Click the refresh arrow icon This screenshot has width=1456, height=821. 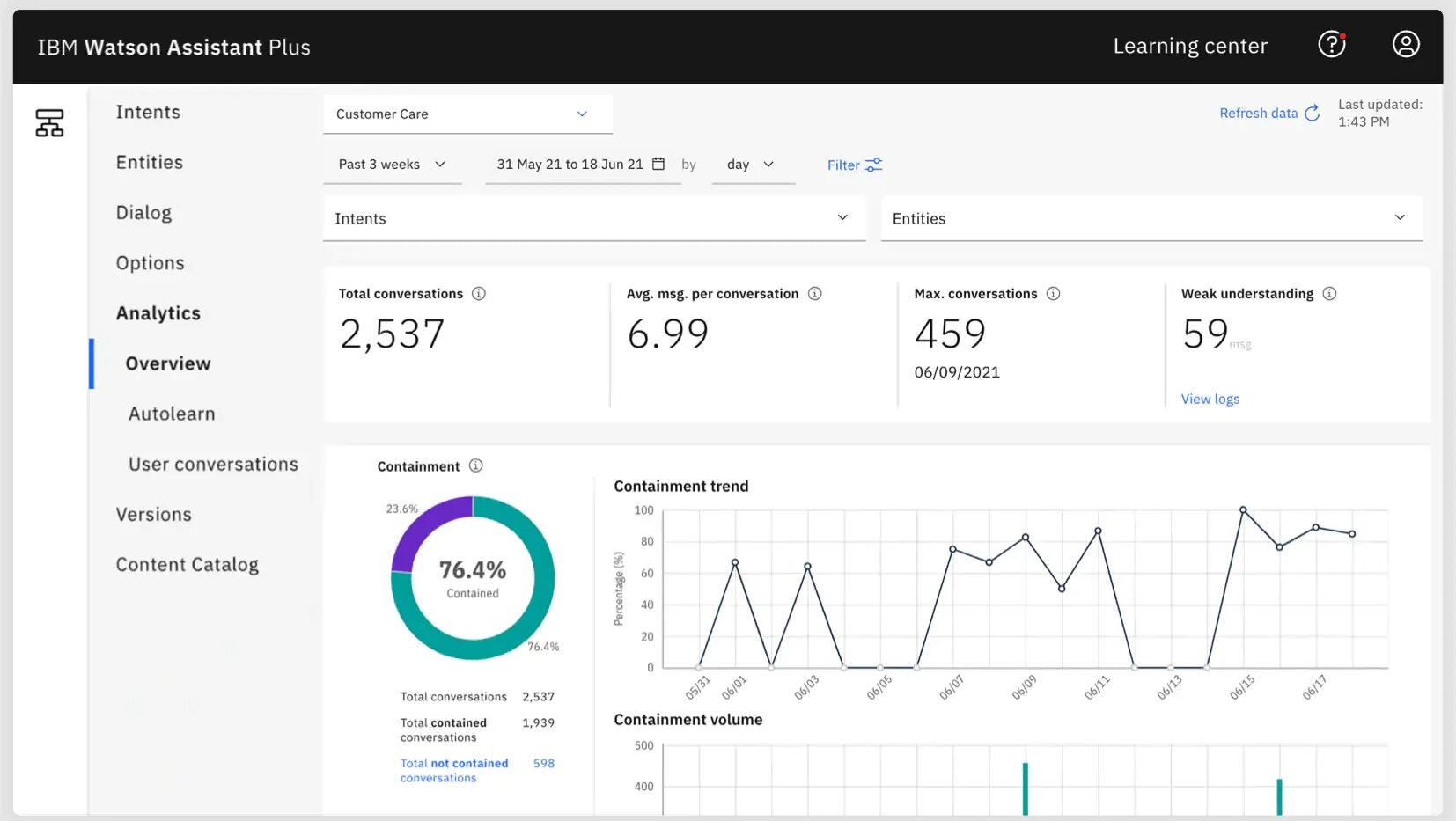[x=1312, y=113]
